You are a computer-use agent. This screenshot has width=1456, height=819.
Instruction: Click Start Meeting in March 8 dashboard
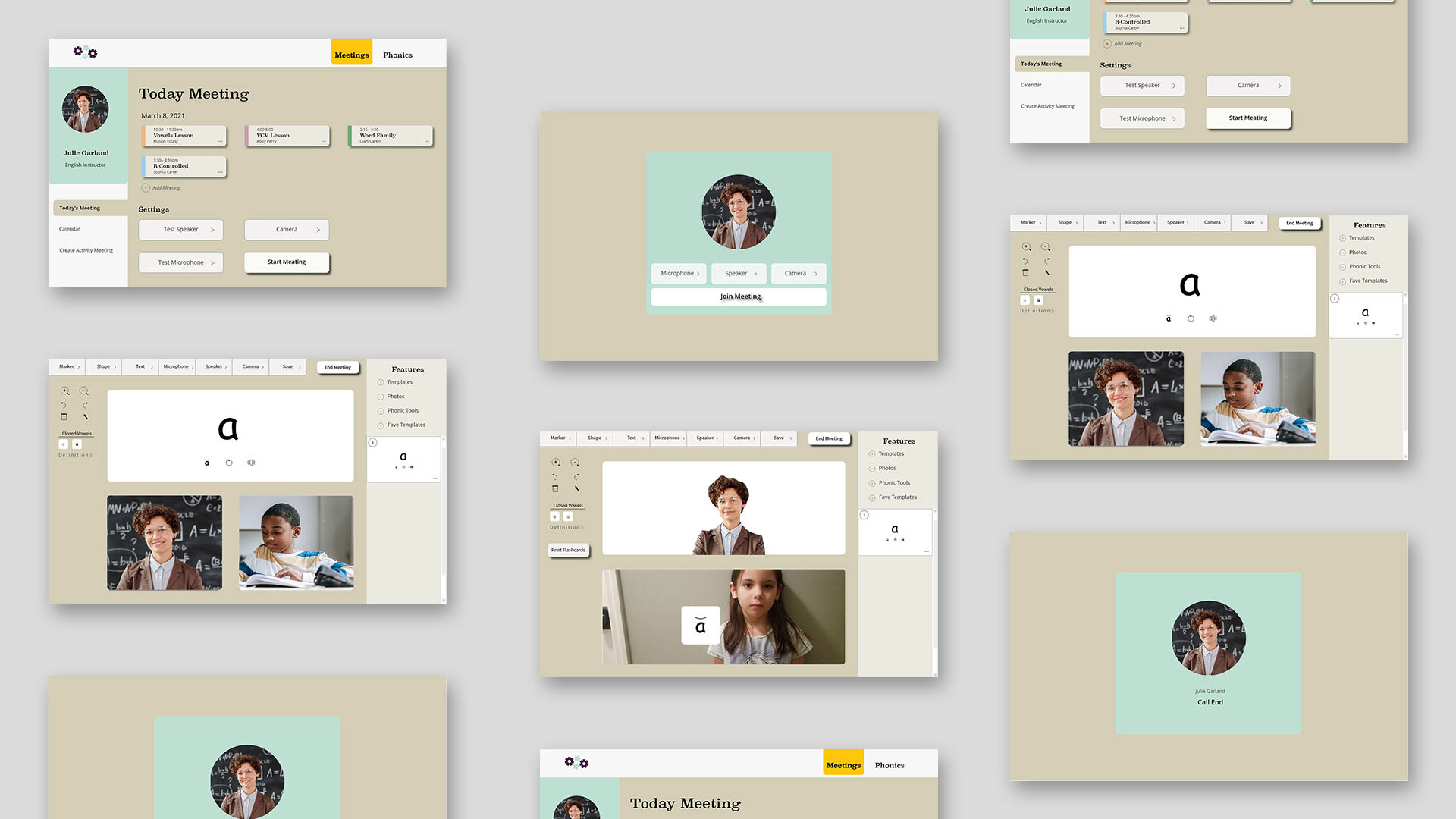click(x=287, y=262)
